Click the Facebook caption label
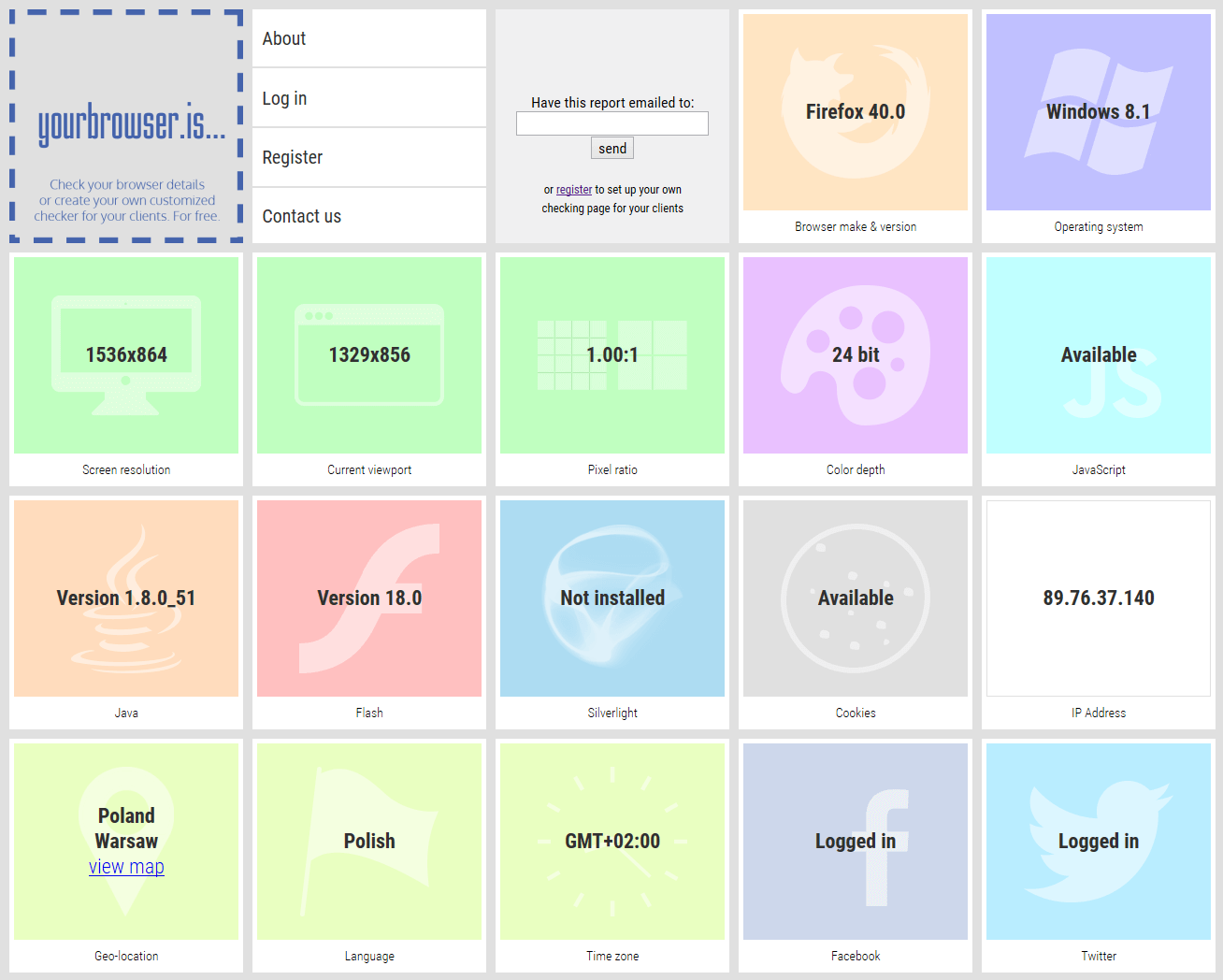Viewport: 1223px width, 980px height. point(856,957)
